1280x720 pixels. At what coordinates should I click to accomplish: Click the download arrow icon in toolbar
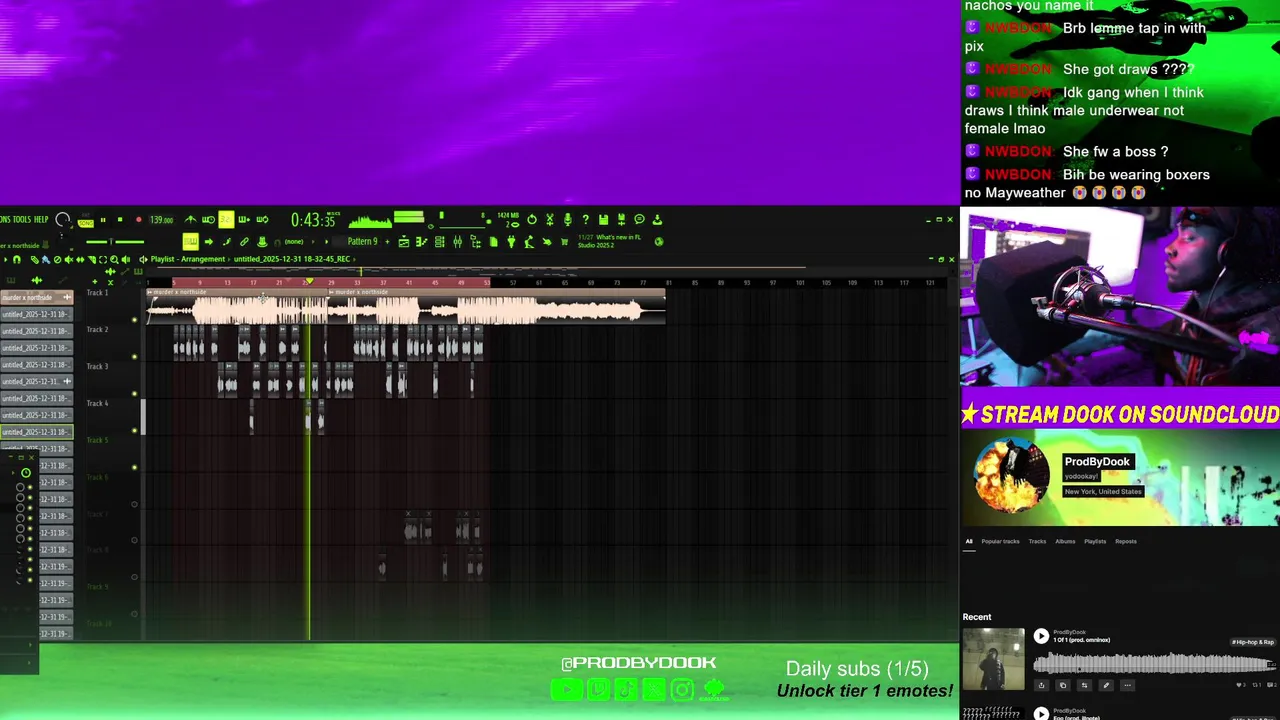point(657,220)
